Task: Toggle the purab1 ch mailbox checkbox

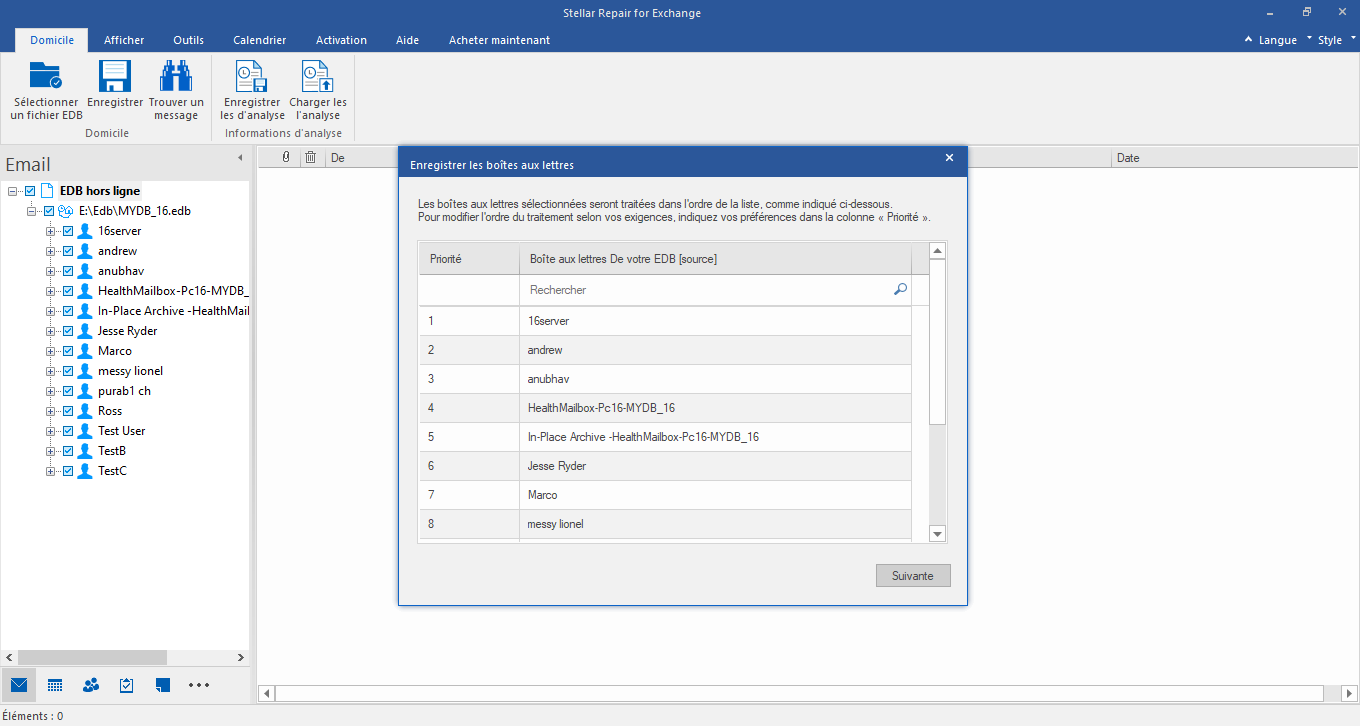Action: tap(68, 391)
